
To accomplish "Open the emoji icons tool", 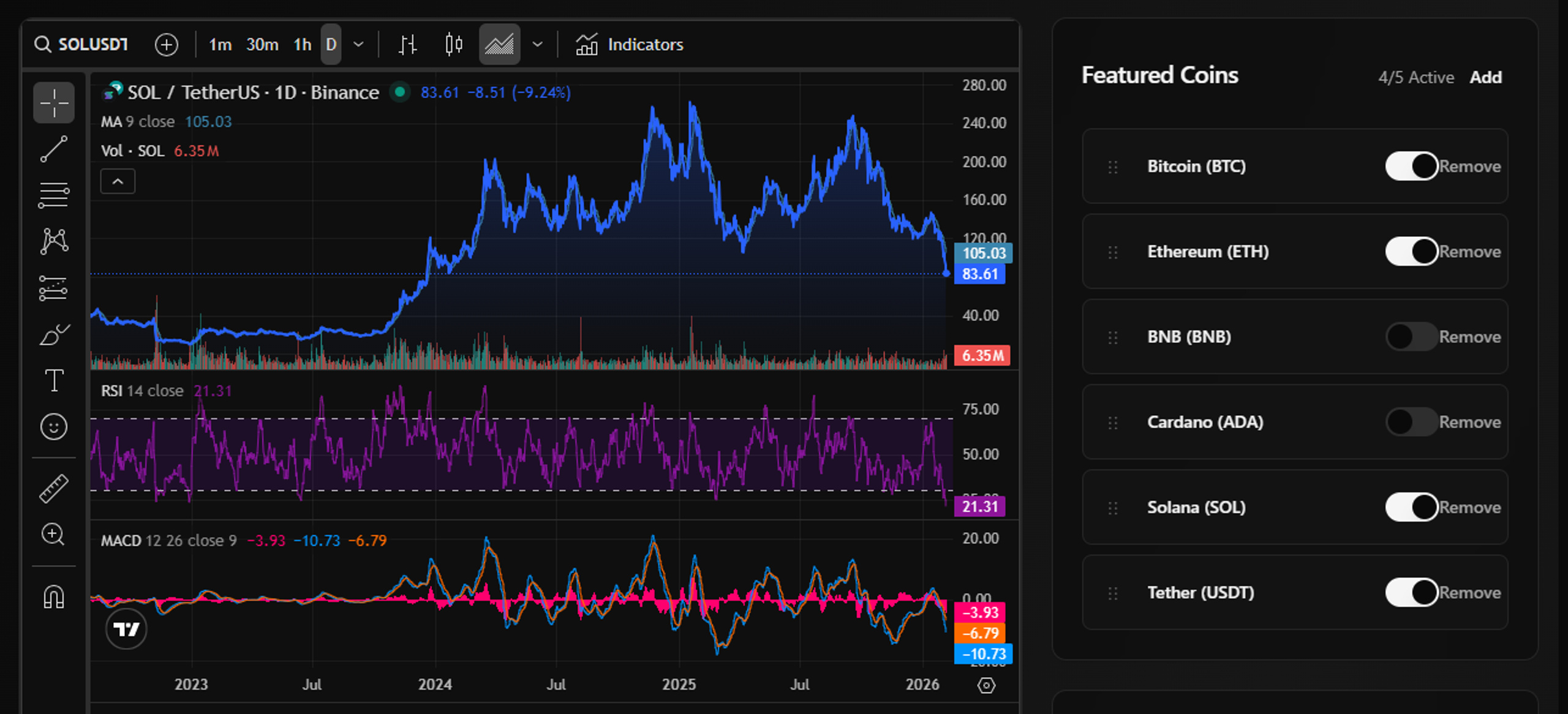I will coord(54,426).
